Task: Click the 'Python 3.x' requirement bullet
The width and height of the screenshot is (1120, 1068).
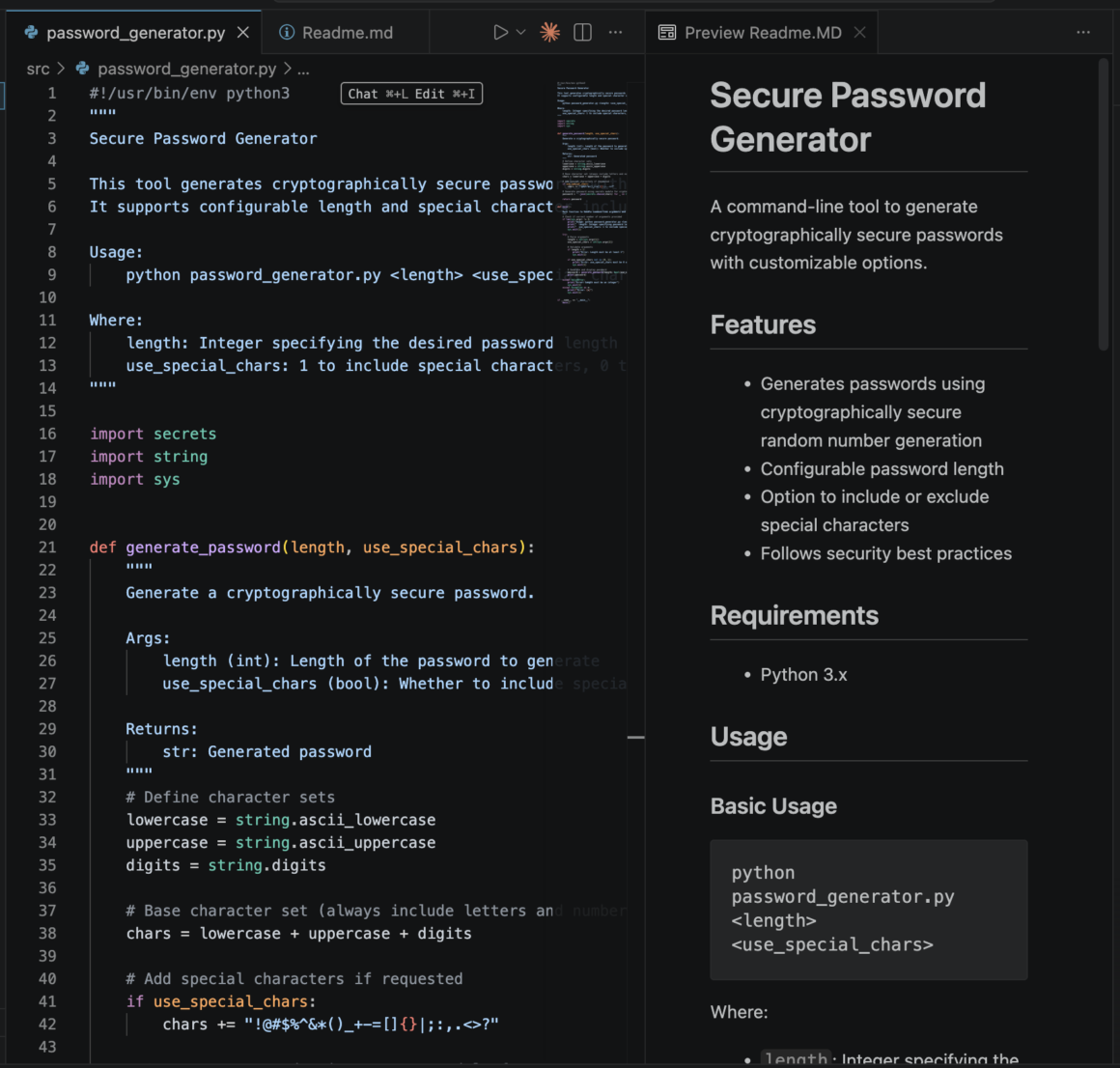Action: tap(803, 675)
